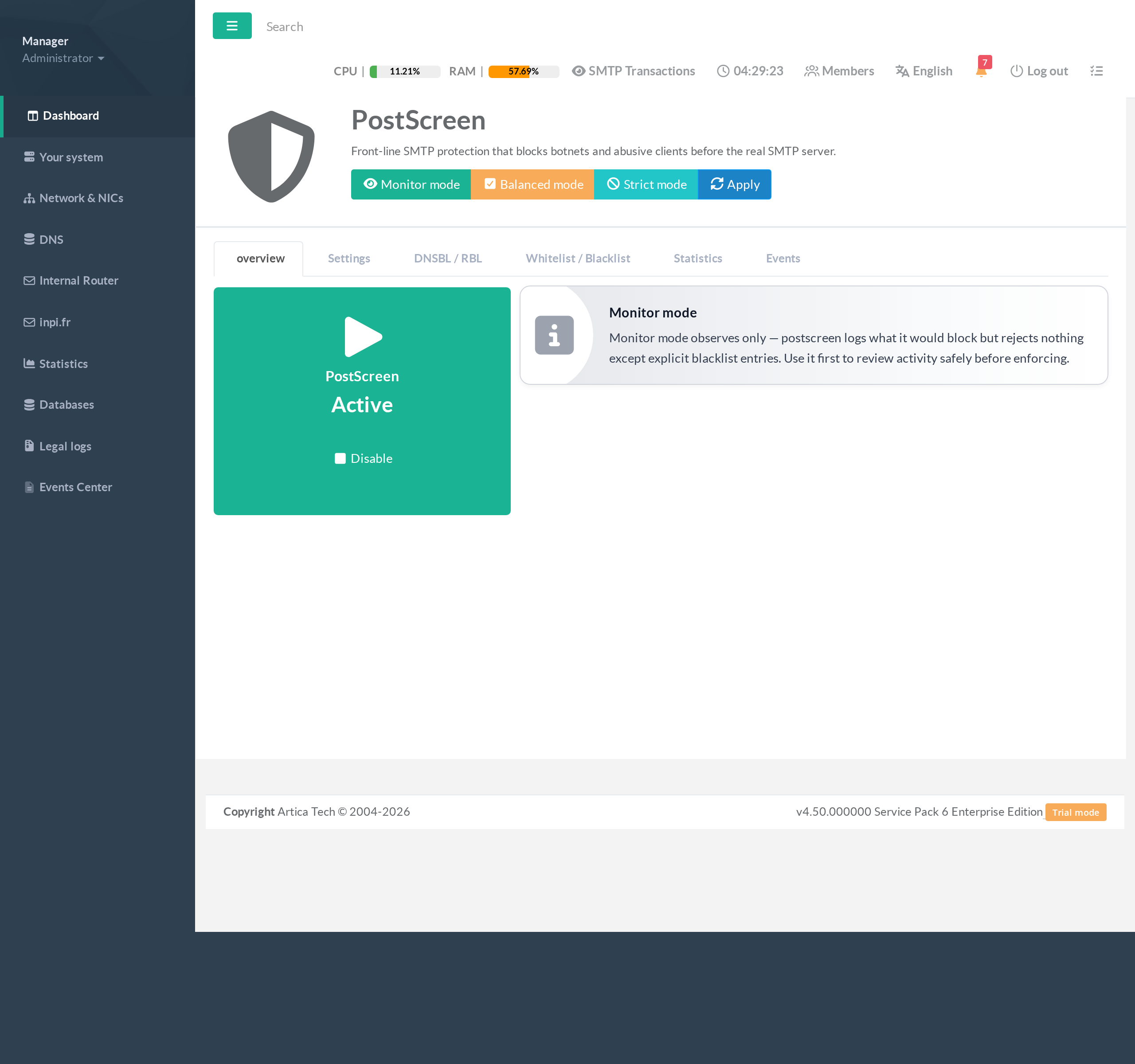Image resolution: width=1135 pixels, height=1064 pixels.
Task: Select Balanced mode
Action: pyautogui.click(x=532, y=184)
